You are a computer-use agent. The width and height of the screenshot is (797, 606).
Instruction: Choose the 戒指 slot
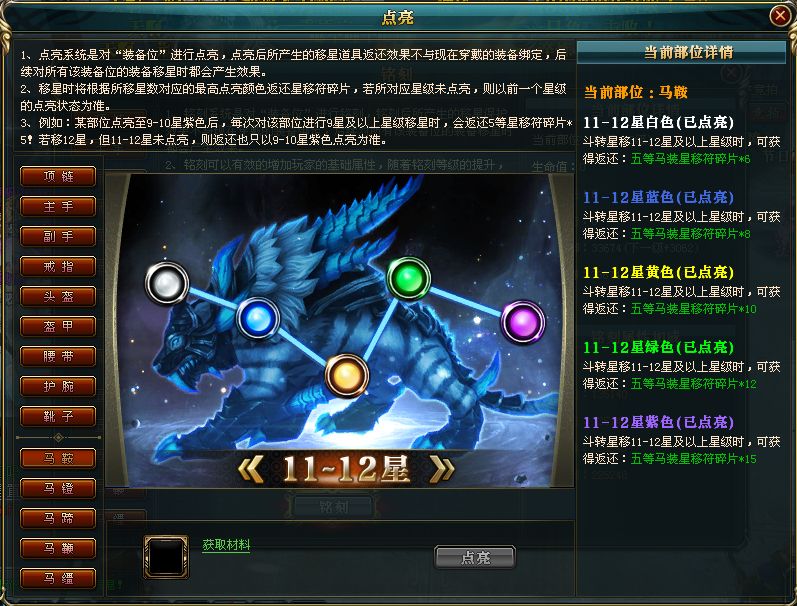(58, 266)
